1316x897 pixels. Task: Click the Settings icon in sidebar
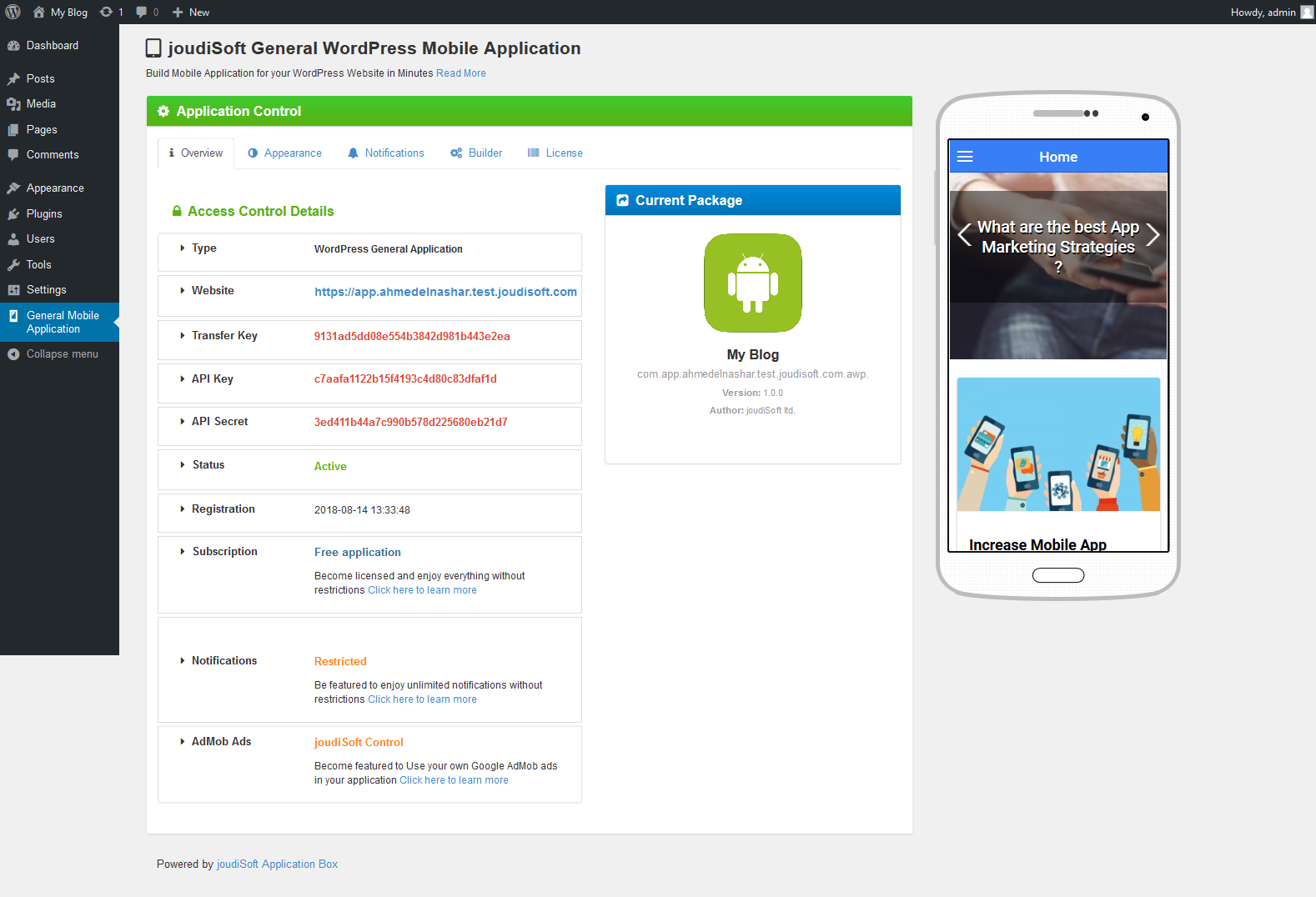13,290
